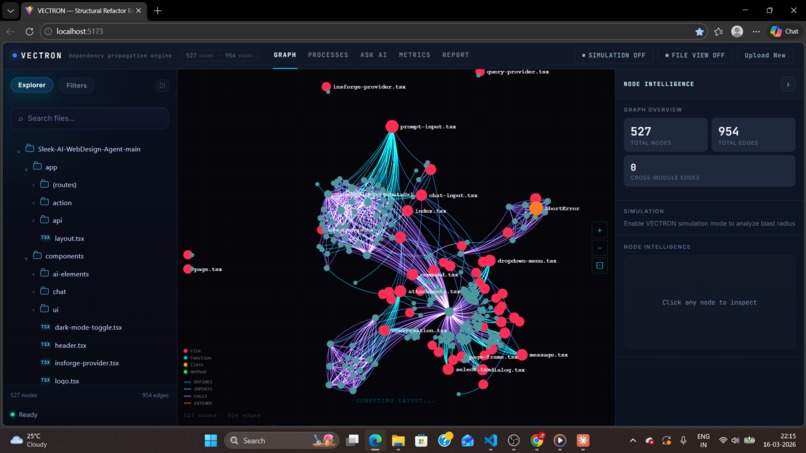This screenshot has height=453, width=806.
Task: Click the ai-elements folder icon
Action: (45, 274)
